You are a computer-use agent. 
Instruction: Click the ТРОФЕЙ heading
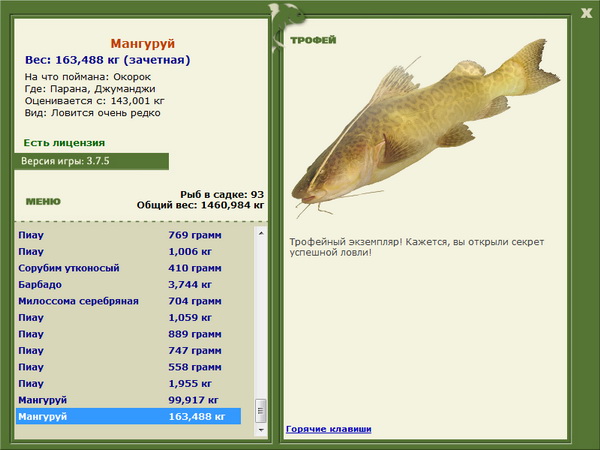pyautogui.click(x=313, y=40)
